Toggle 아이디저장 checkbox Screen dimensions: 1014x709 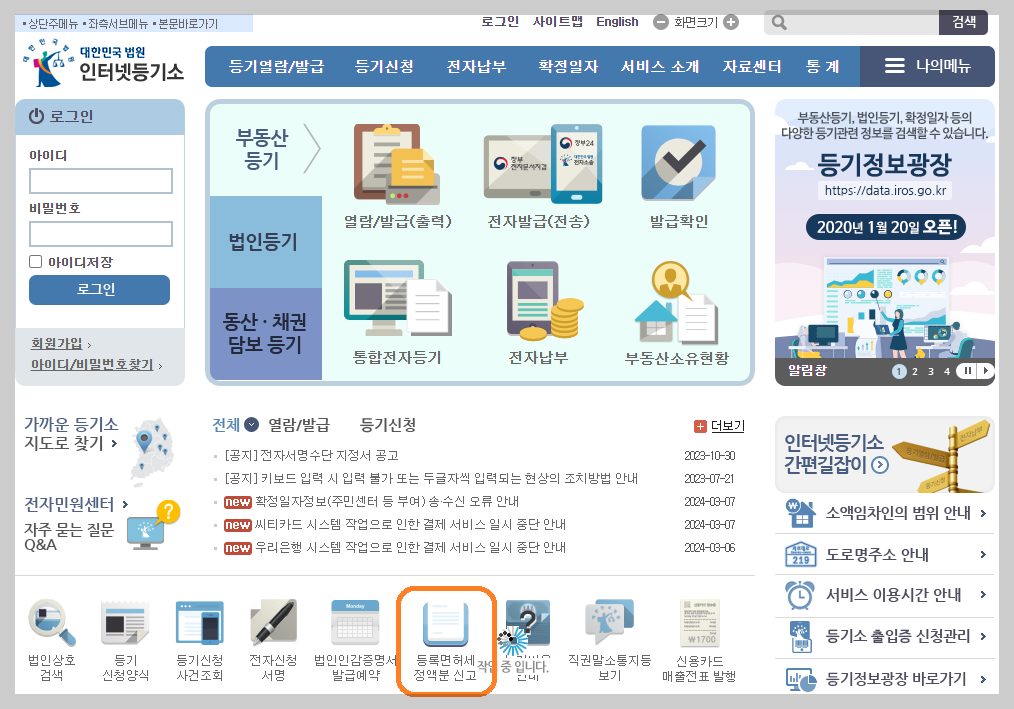point(36,261)
